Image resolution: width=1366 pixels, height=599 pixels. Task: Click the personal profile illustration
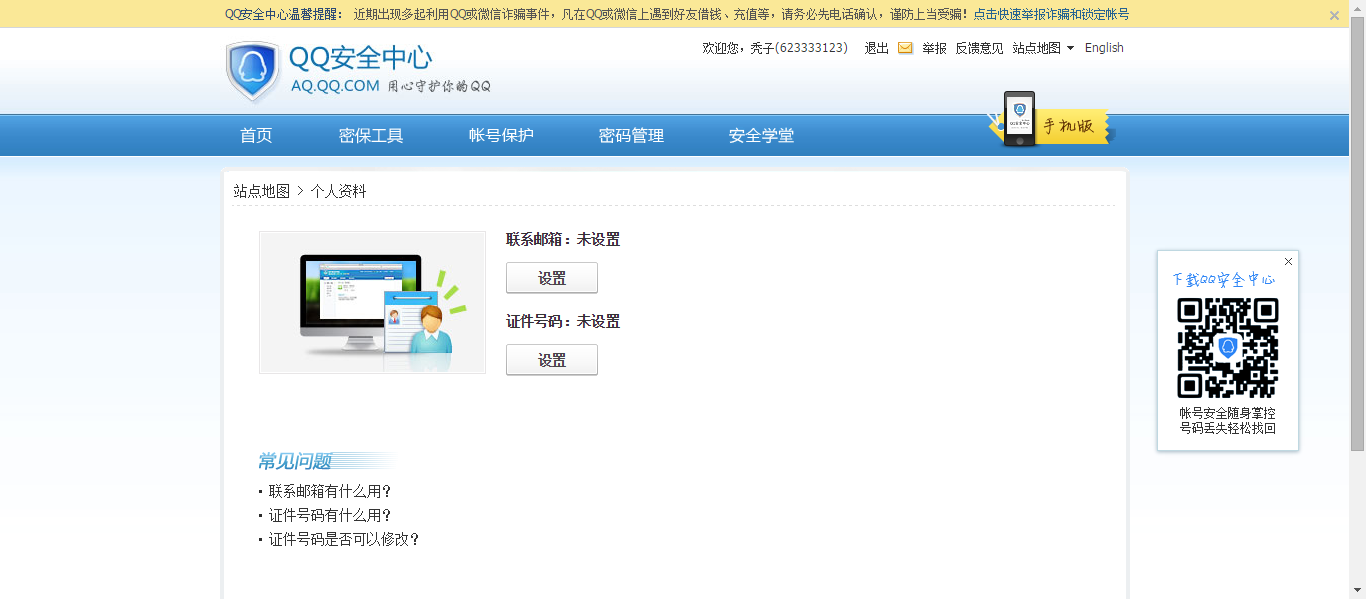[372, 303]
